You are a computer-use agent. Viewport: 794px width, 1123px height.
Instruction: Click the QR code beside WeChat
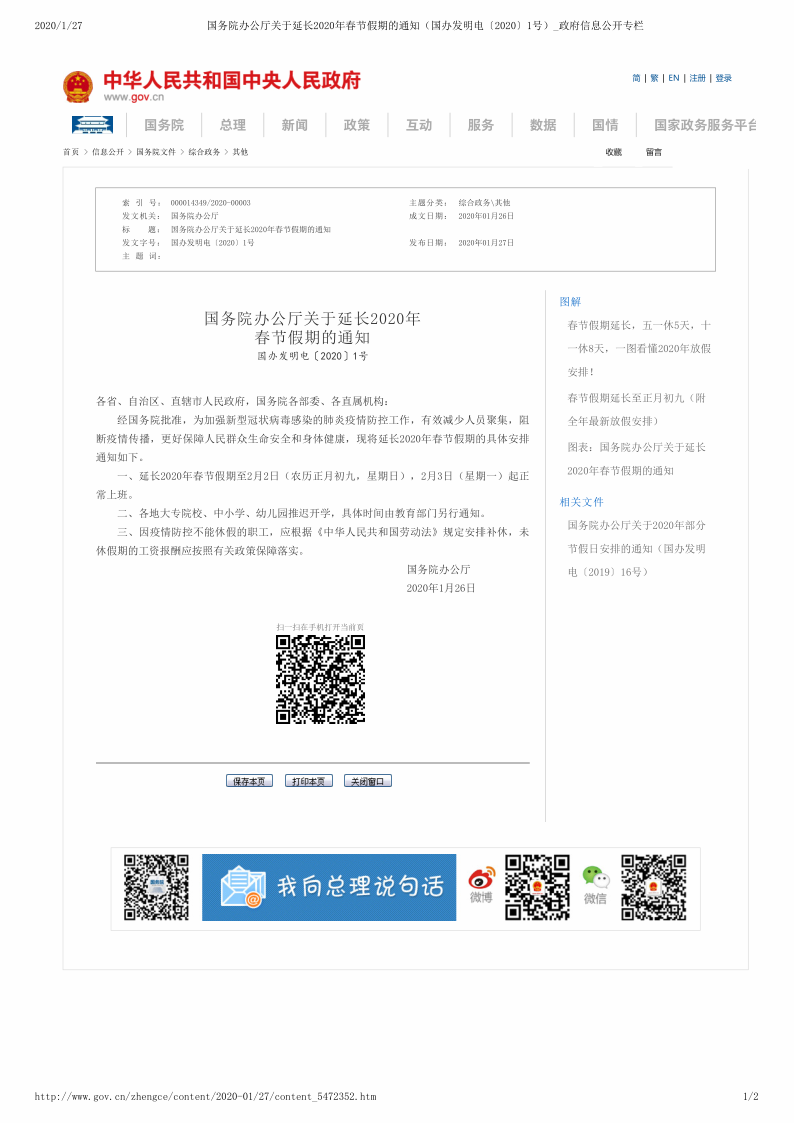(x=653, y=887)
